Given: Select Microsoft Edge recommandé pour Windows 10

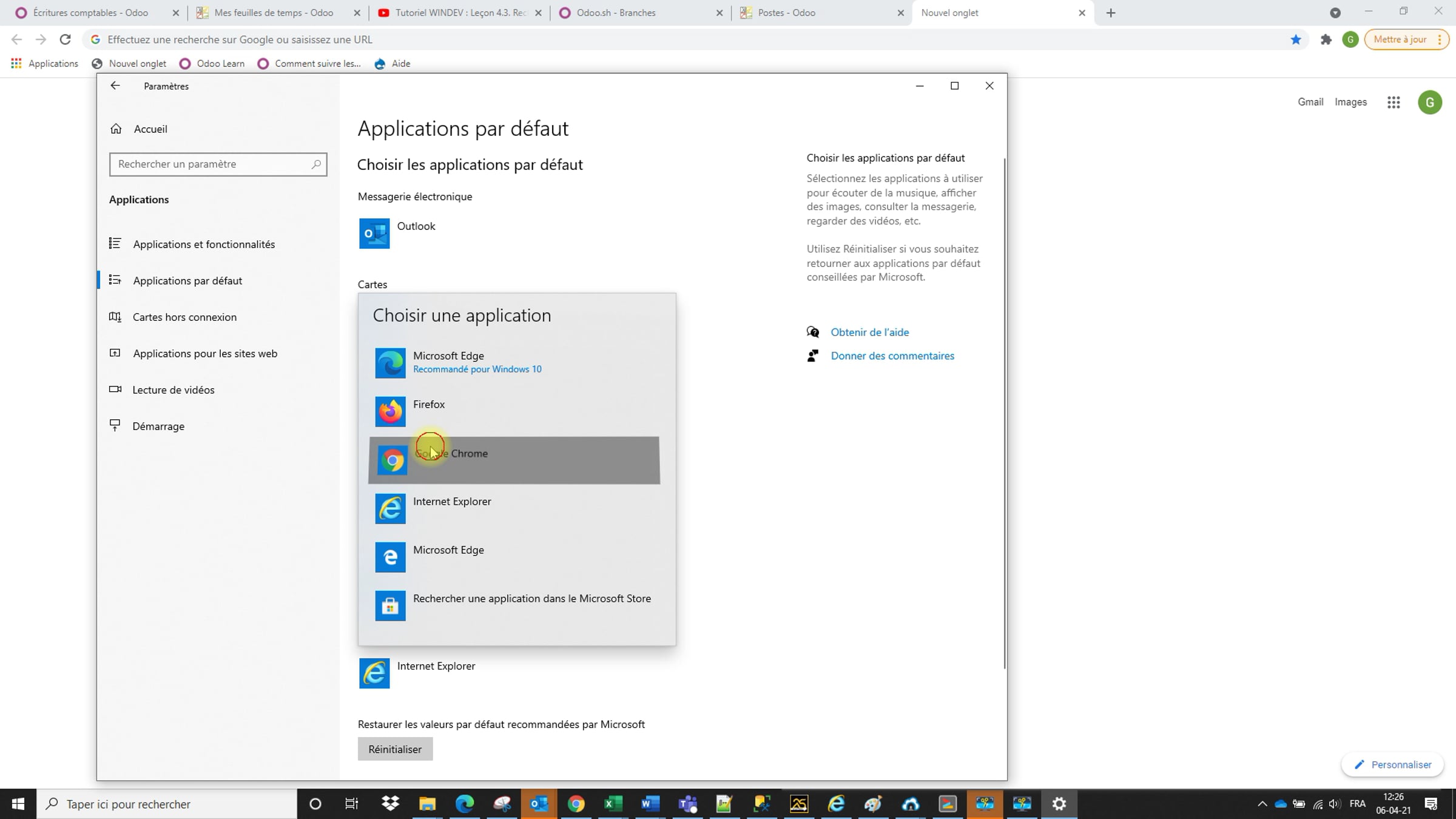Looking at the screenshot, I should [514, 363].
